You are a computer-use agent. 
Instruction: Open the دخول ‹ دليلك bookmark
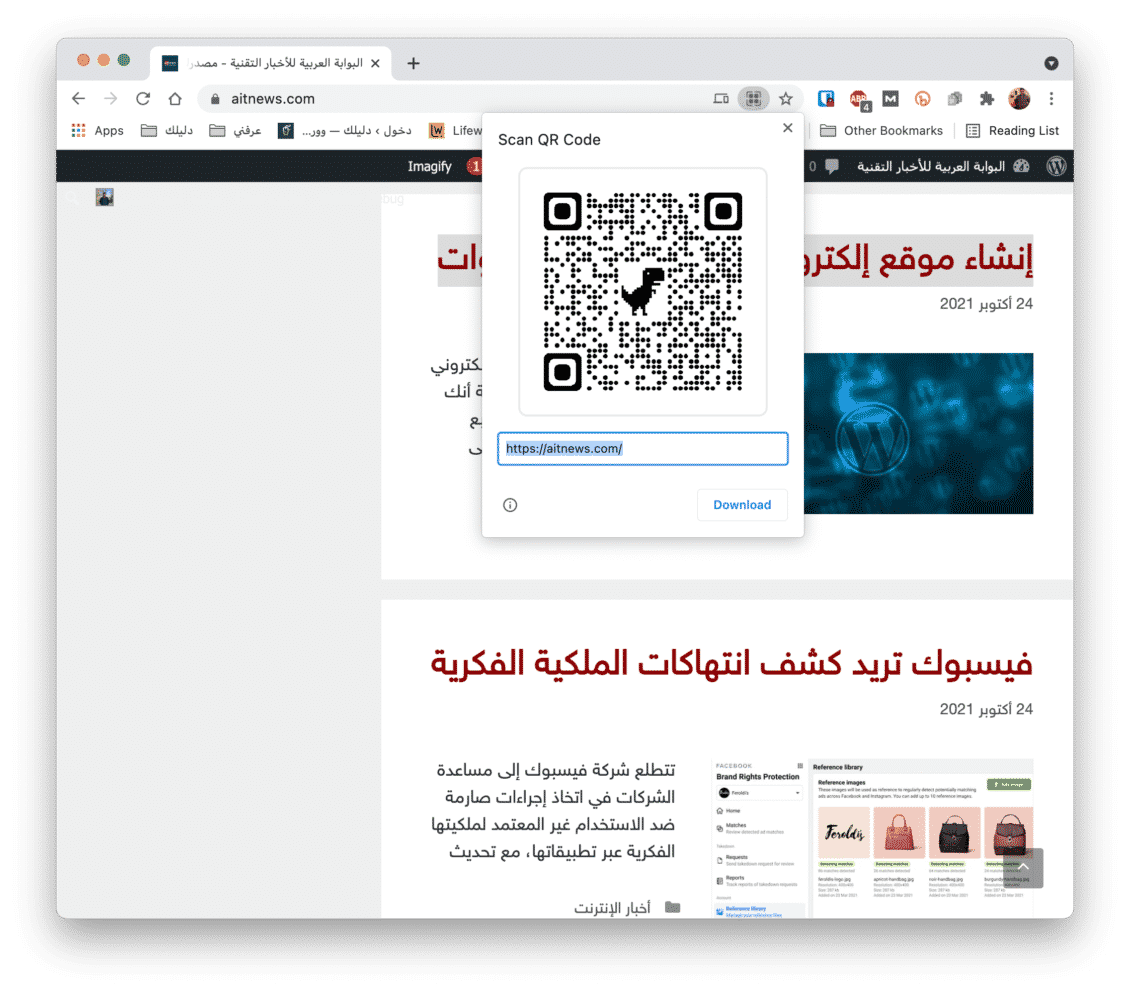pyautogui.click(x=345, y=130)
